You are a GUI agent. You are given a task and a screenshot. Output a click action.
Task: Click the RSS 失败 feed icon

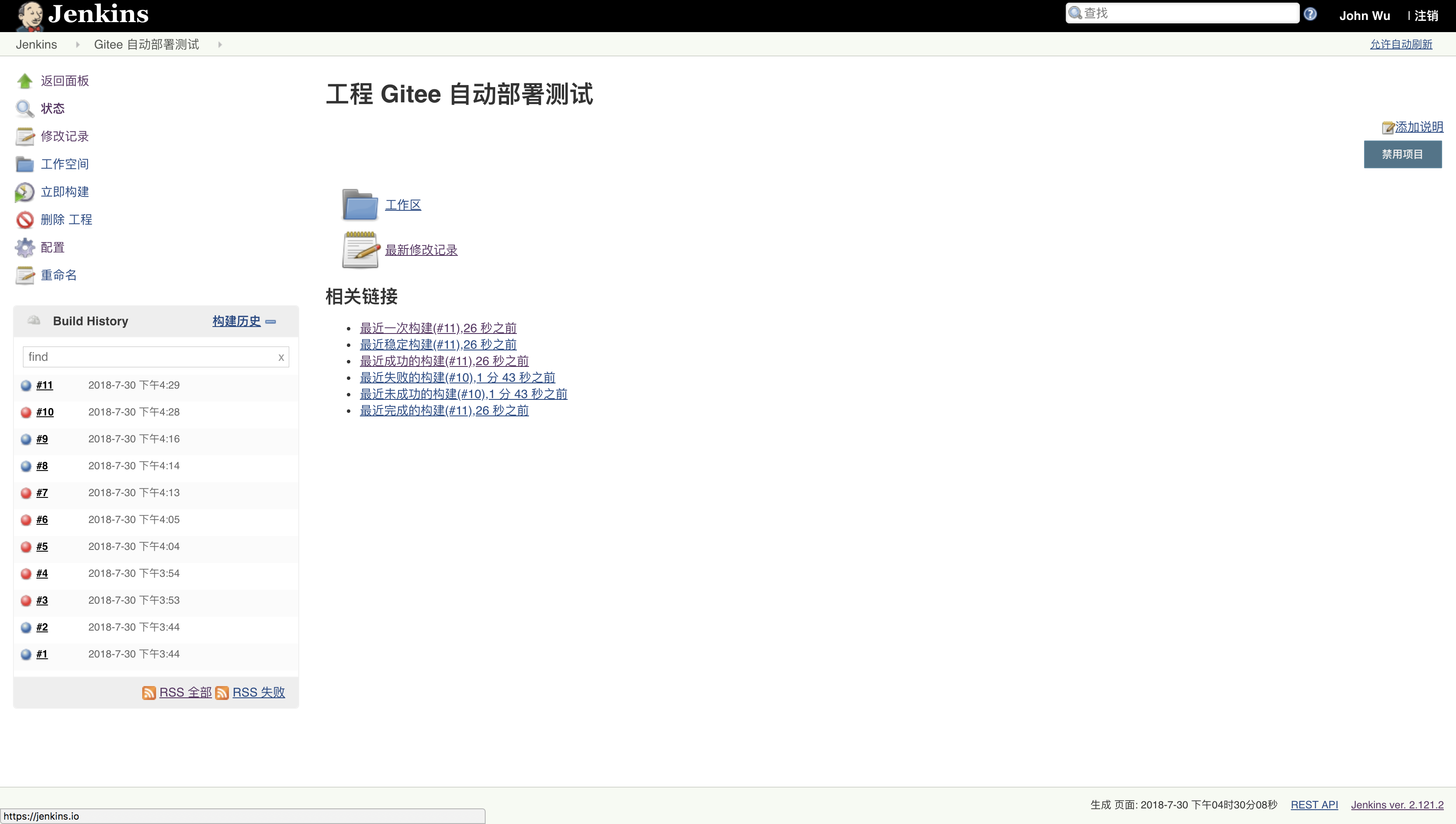pyautogui.click(x=222, y=693)
